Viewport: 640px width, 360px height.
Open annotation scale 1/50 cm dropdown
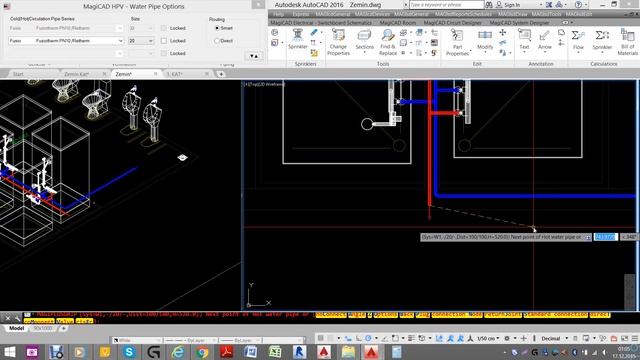(x=488, y=338)
